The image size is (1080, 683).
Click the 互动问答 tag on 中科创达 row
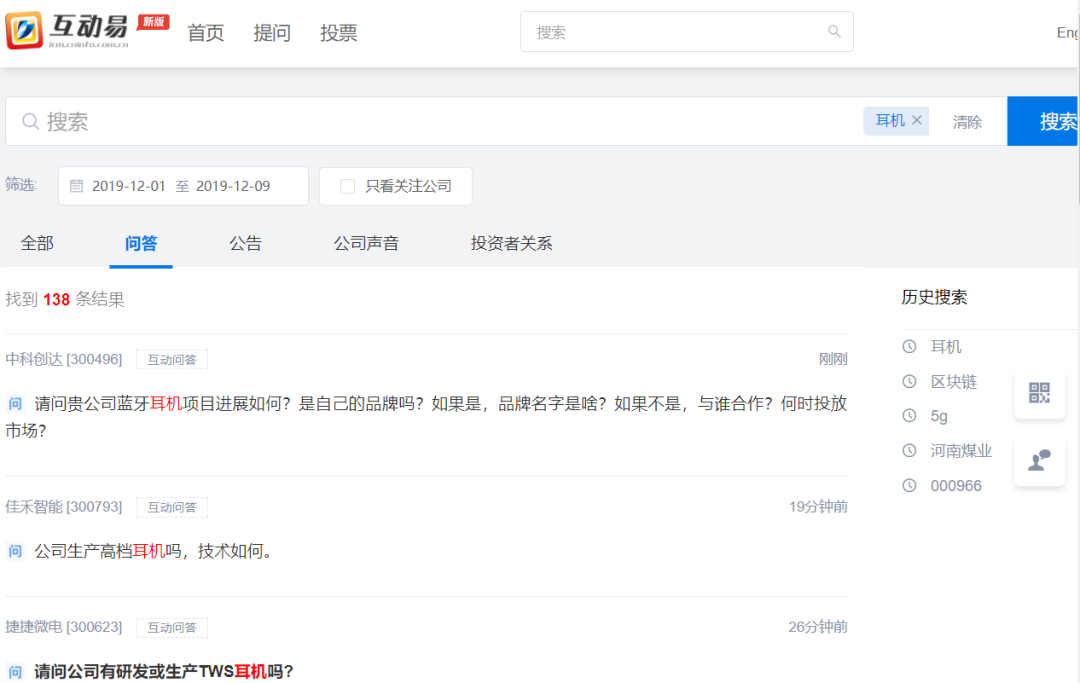172,359
